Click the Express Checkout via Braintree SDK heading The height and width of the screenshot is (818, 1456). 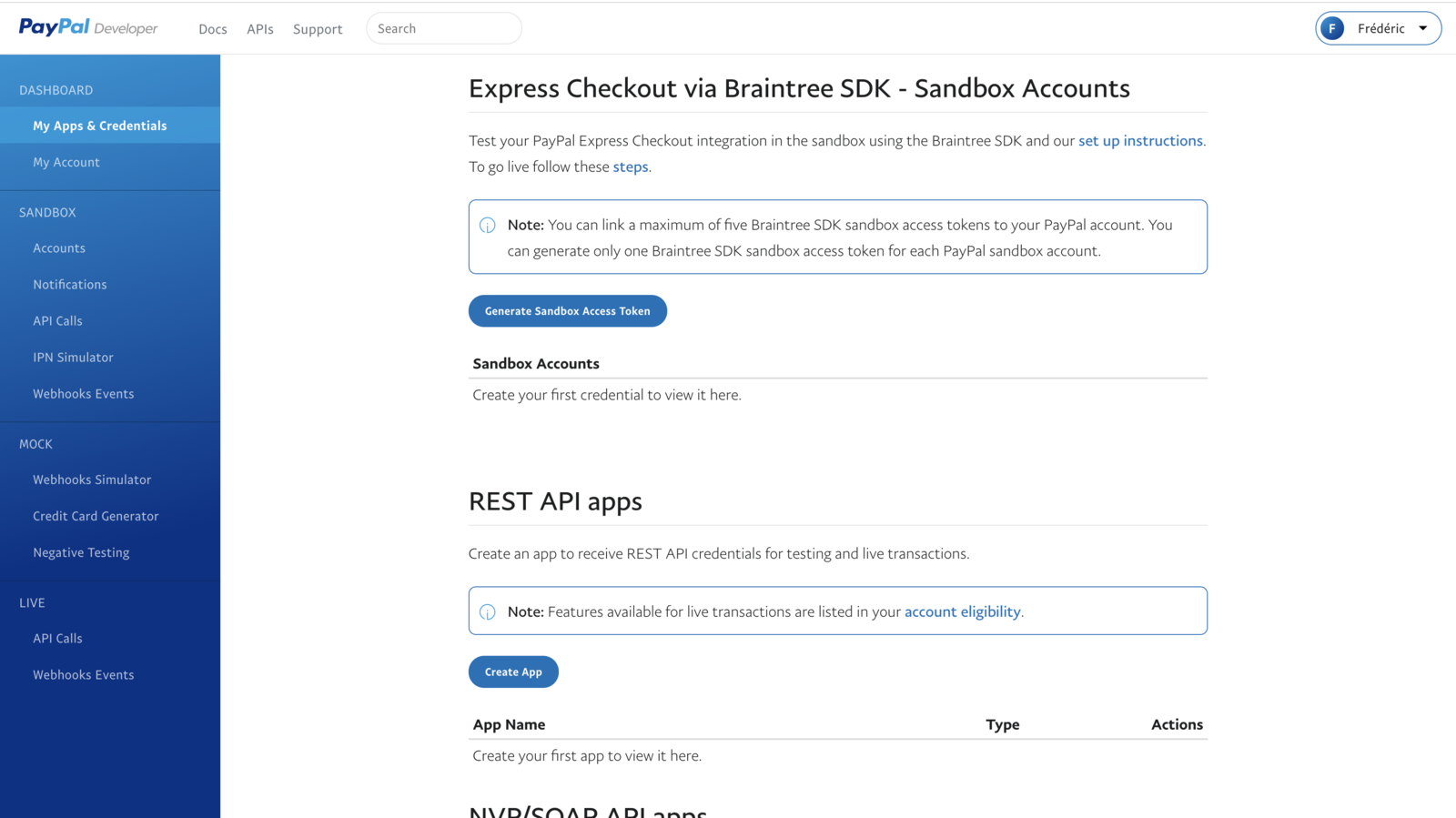tap(799, 88)
